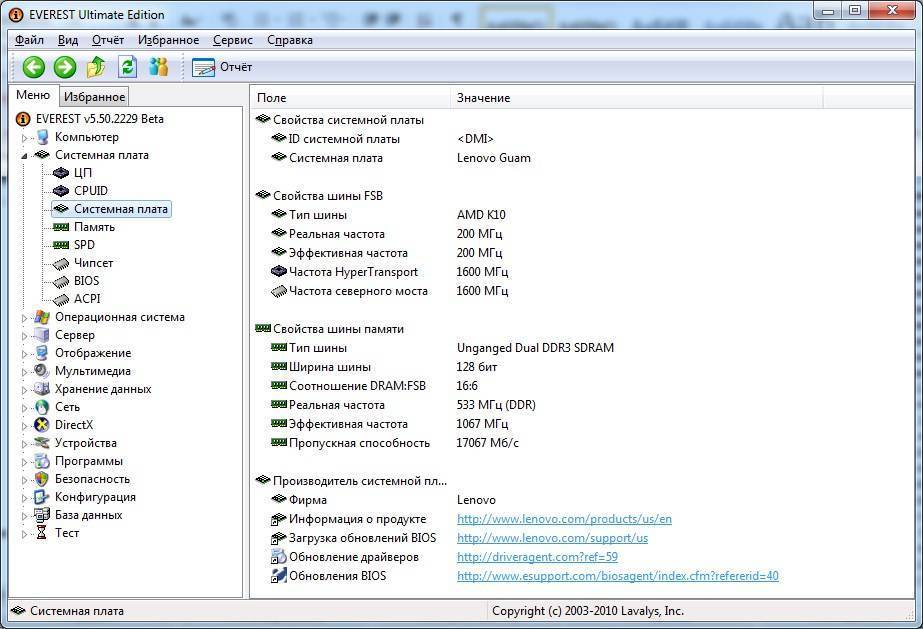Expand the DirectX tree node
Viewport: 923px width, 629px height.
[x=24, y=426]
